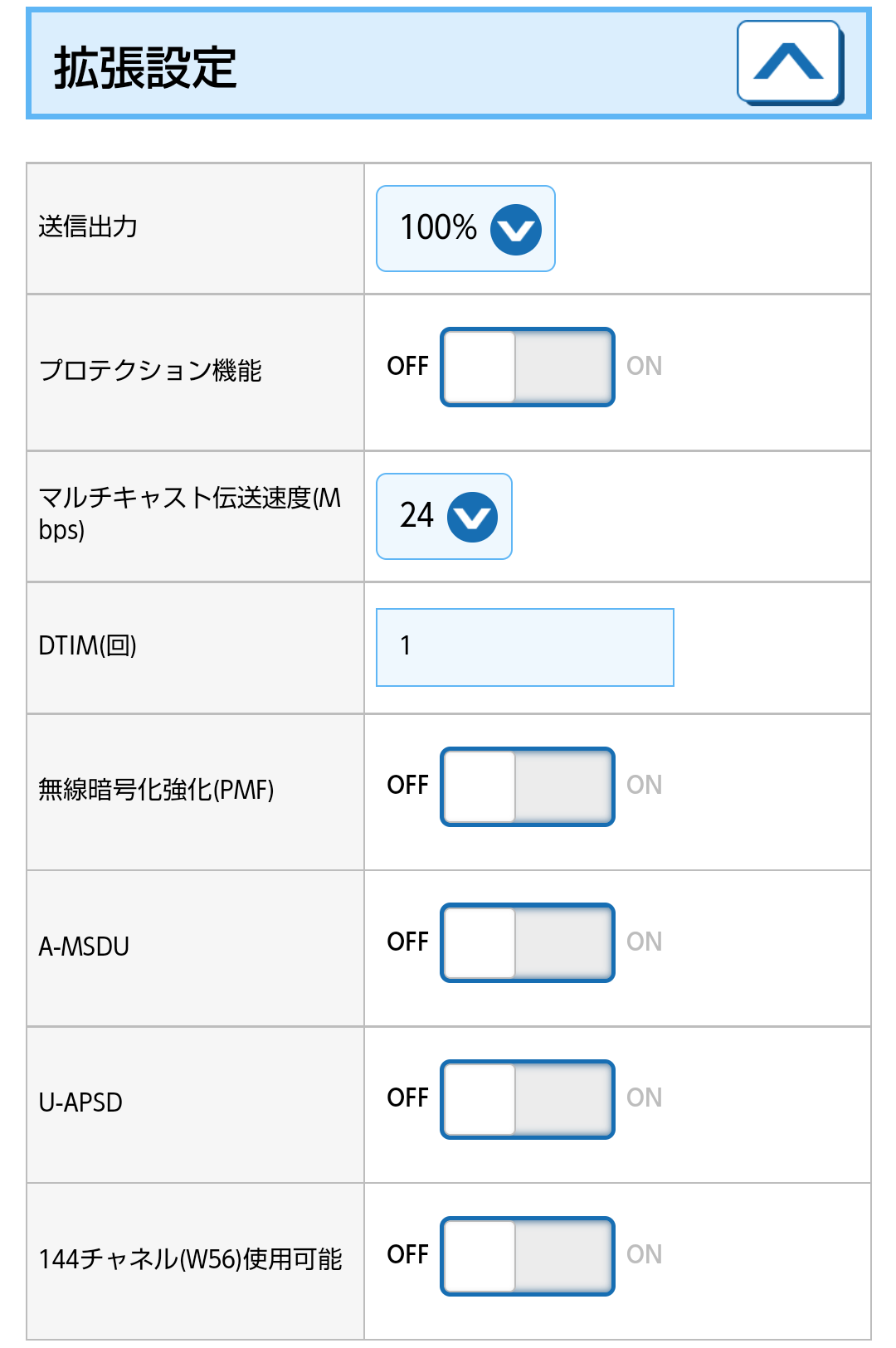This screenshot has height=1348, width=896.
Task: Click the 拡張設定 header title
Action: tap(145, 67)
